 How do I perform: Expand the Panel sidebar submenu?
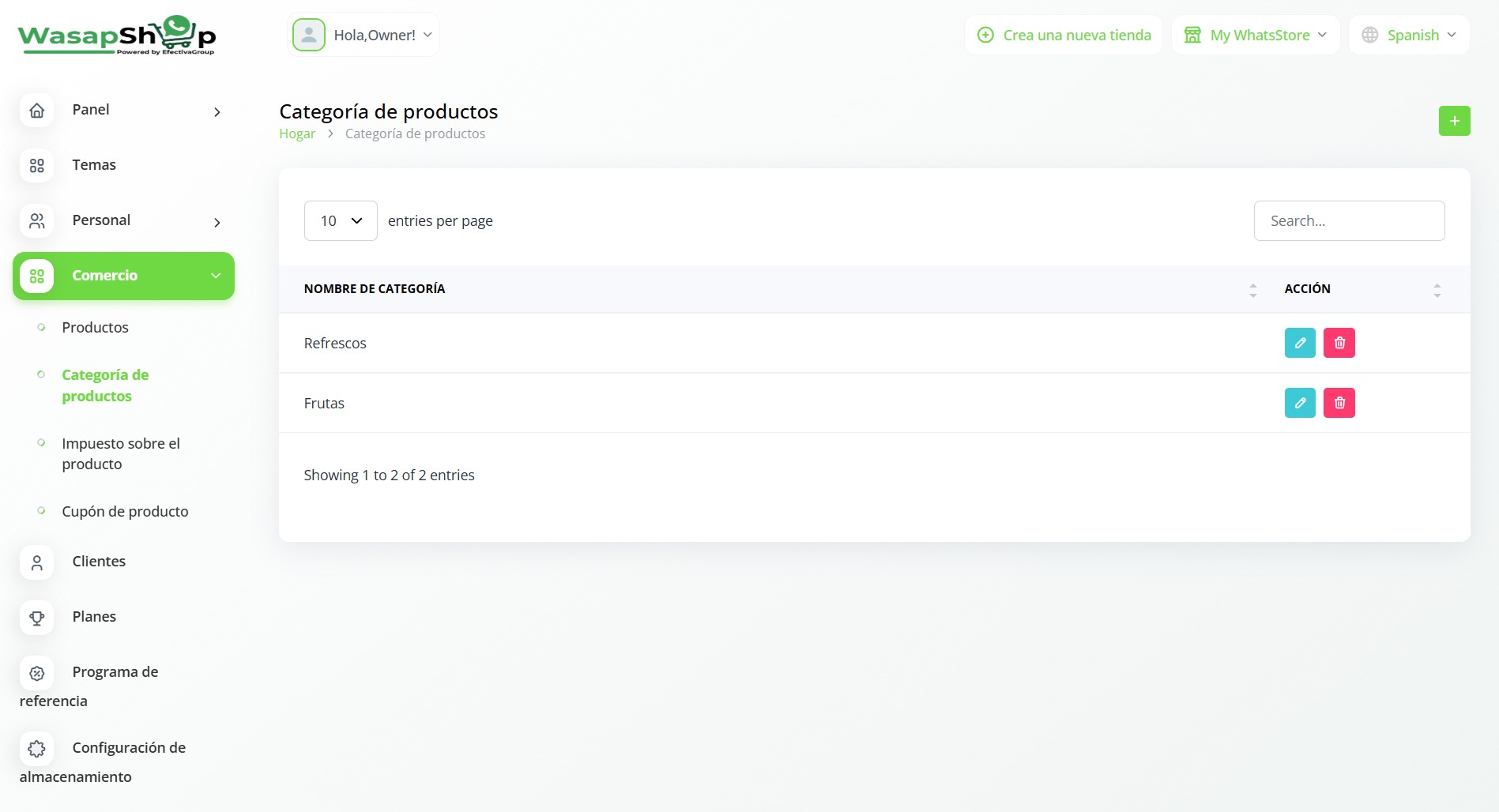217,112
